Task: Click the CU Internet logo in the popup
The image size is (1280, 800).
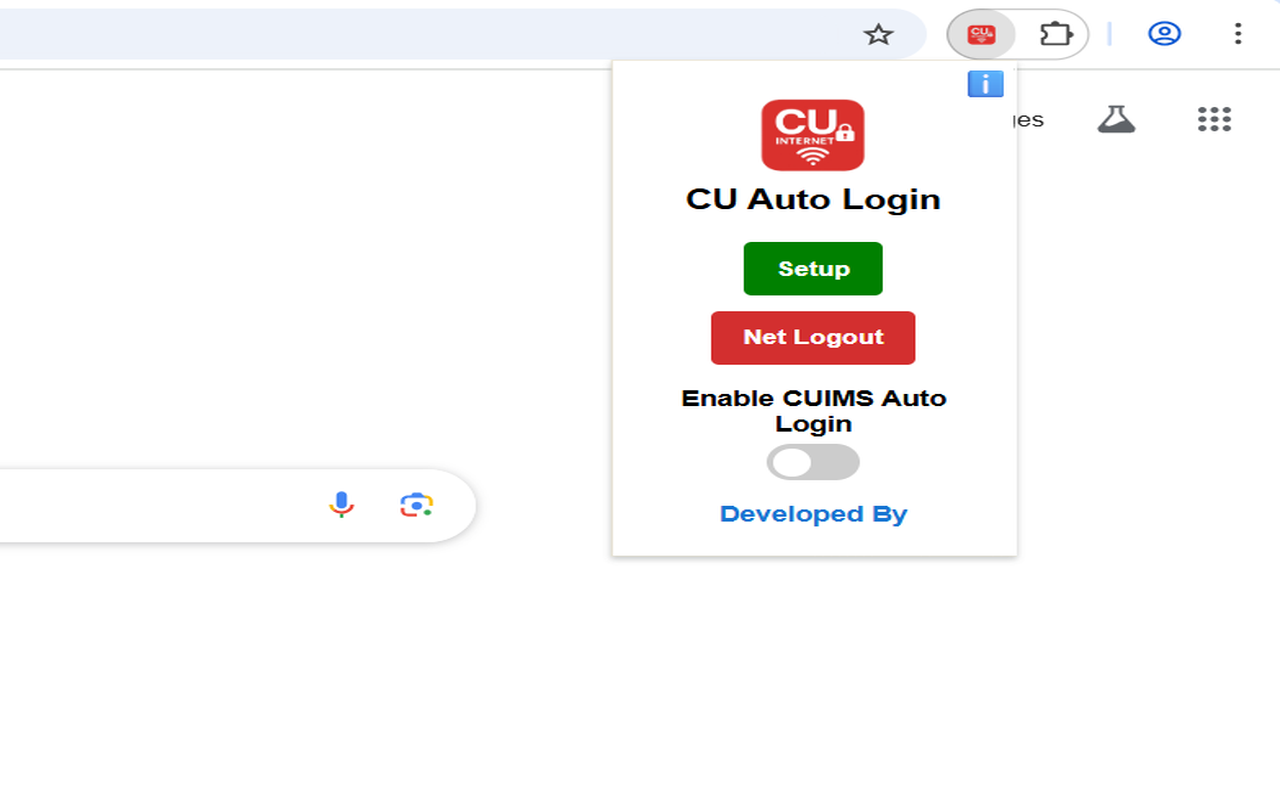Action: [813, 135]
